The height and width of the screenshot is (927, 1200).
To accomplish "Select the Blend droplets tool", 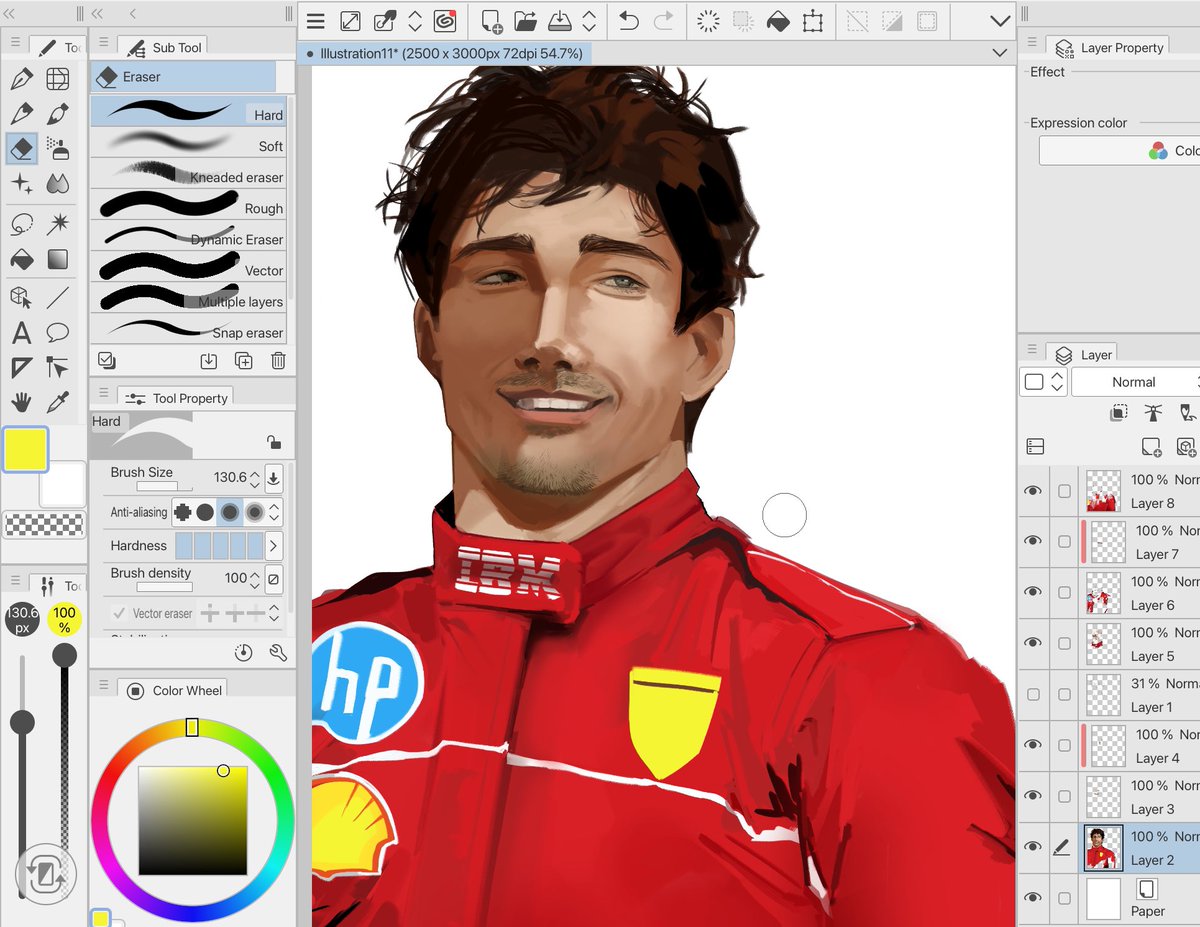I will point(58,183).
